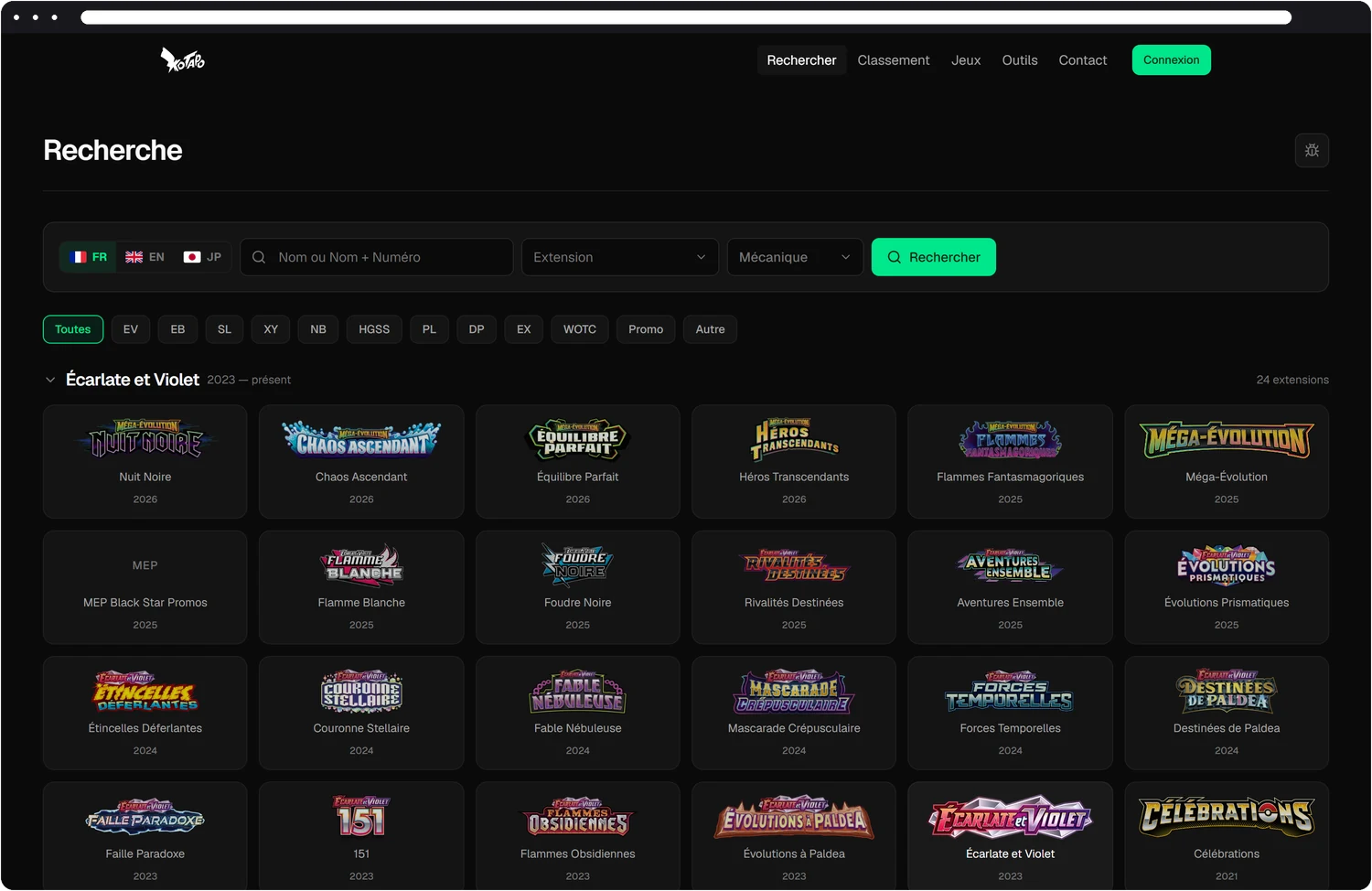Open the Célébrations set card

[x=1227, y=834]
